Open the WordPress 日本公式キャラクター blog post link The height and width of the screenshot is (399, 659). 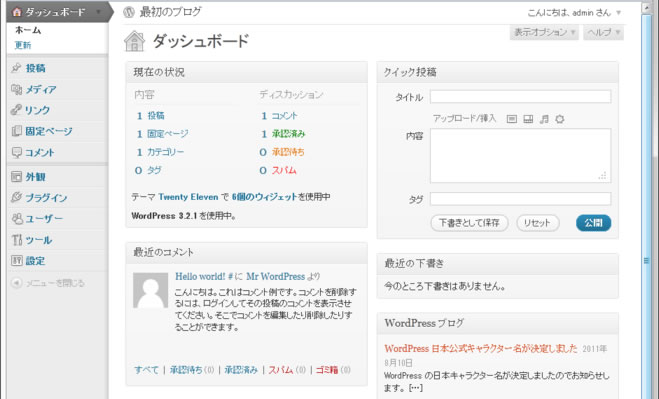tap(481, 349)
